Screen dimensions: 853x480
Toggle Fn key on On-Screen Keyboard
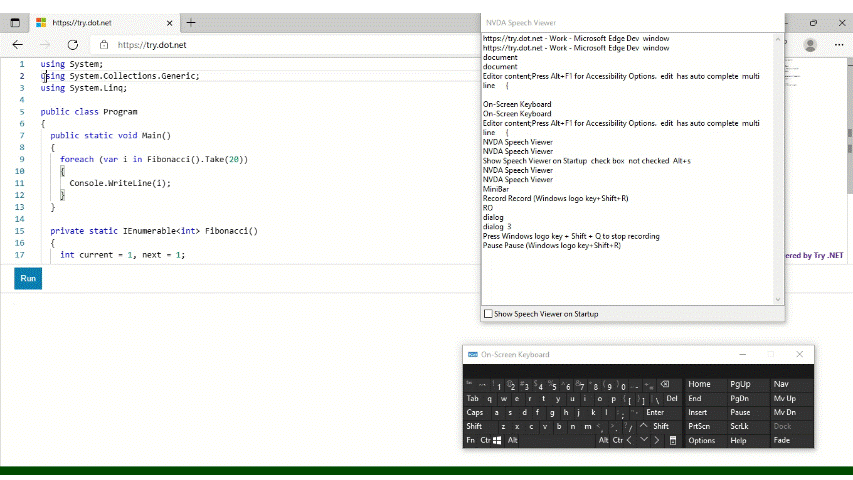pos(471,441)
